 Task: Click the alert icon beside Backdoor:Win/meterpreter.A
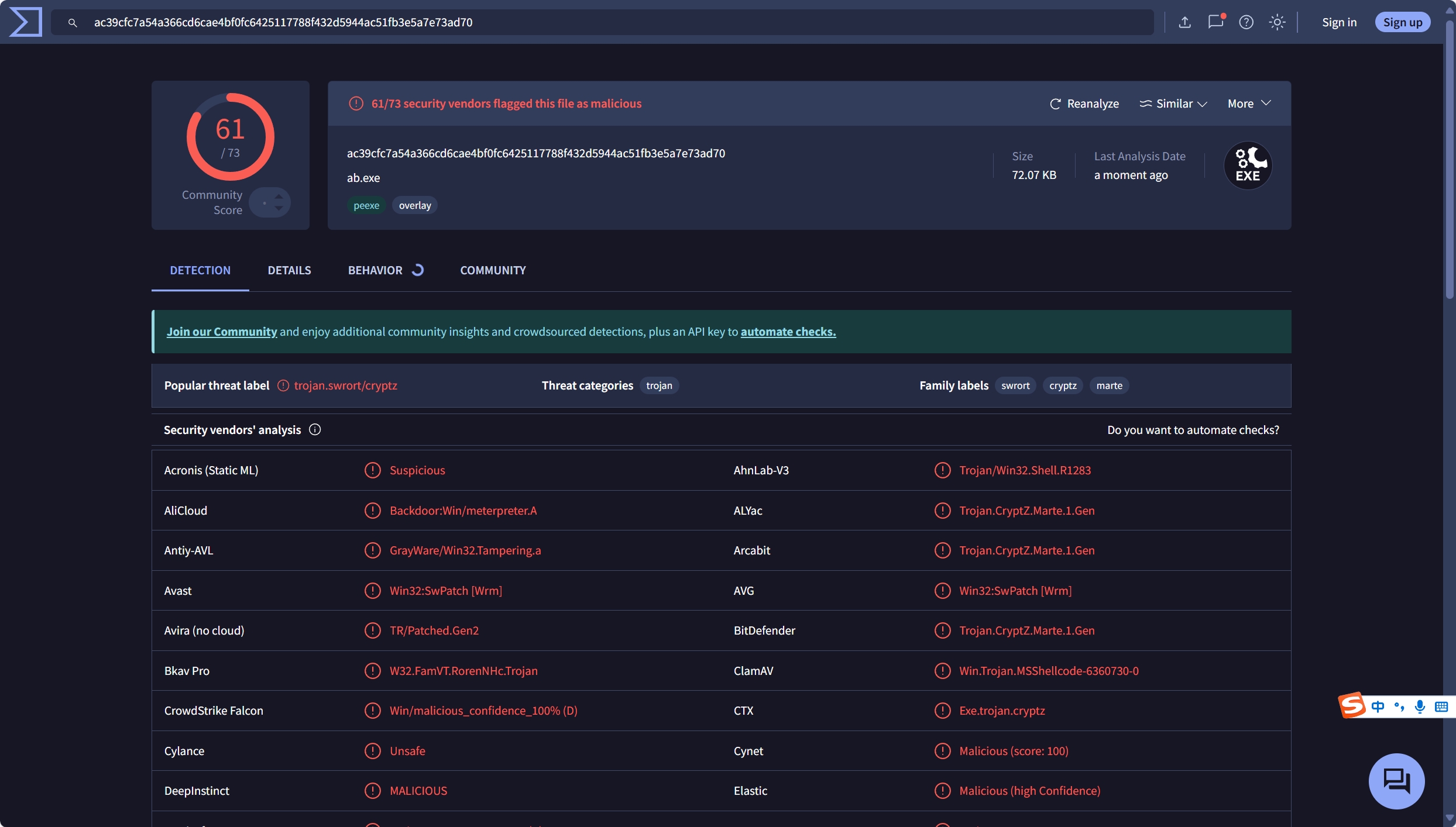tap(373, 511)
